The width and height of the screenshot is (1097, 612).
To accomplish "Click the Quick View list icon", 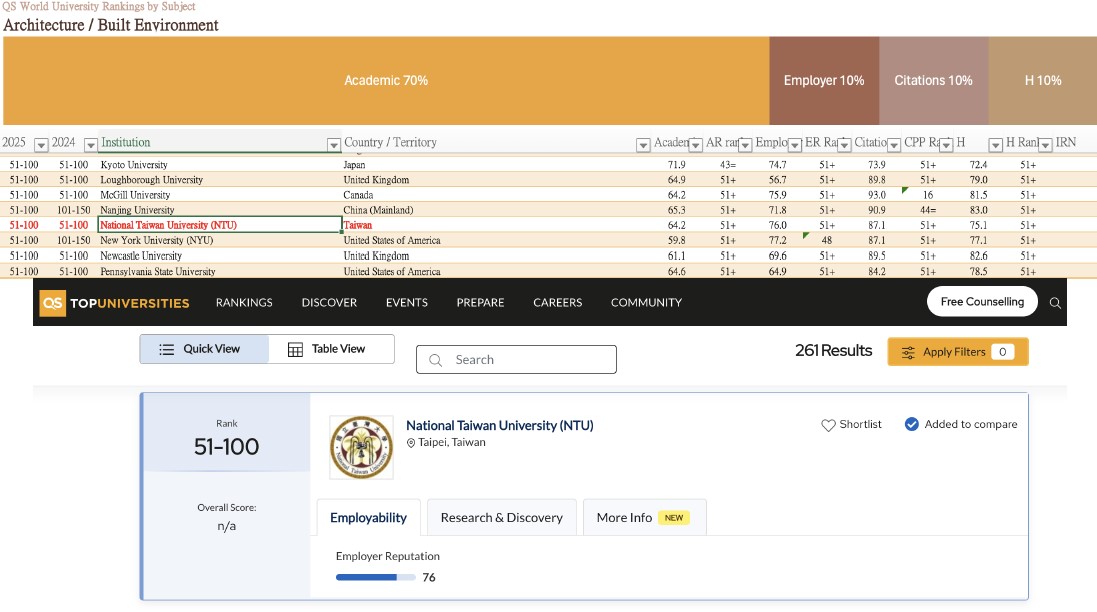I will 167,349.
